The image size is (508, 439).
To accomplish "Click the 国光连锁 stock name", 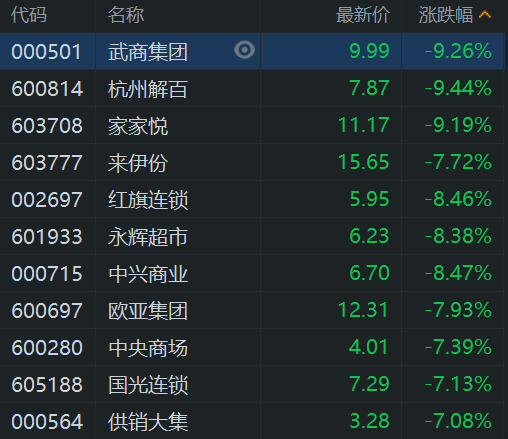I will 148,385.
